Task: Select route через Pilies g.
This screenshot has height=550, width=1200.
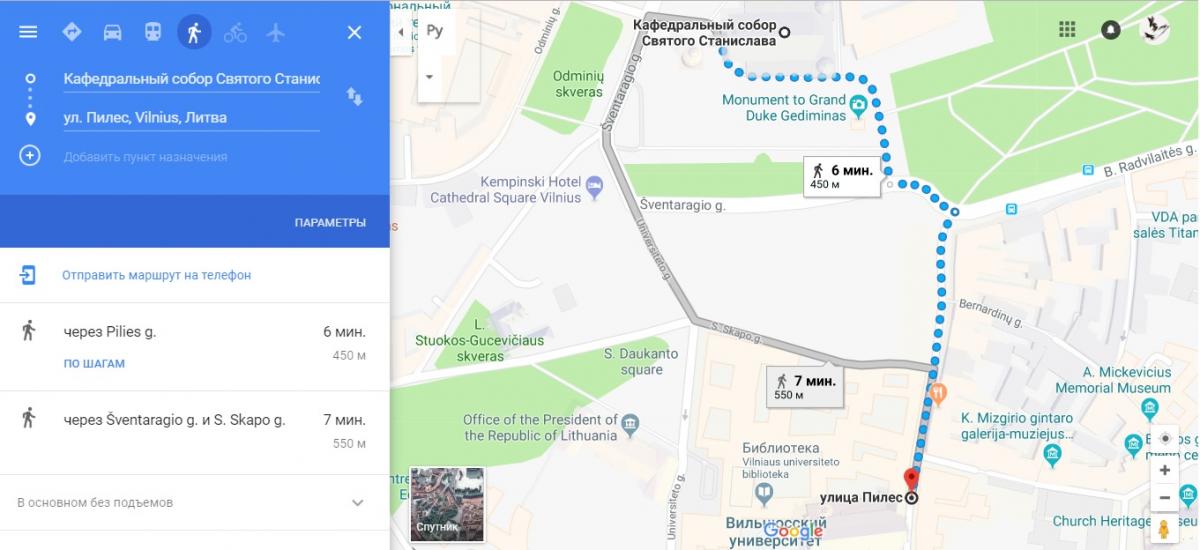Action: point(195,346)
